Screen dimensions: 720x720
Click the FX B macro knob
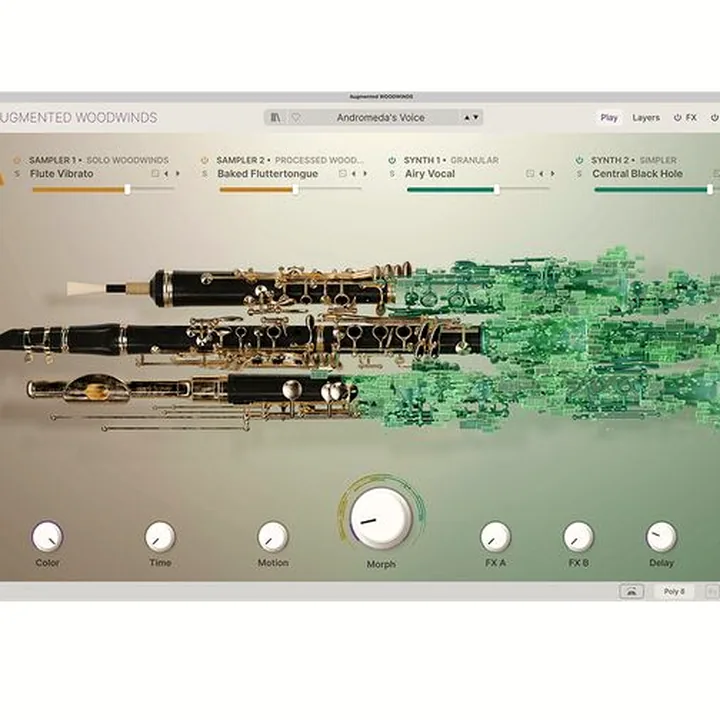click(x=579, y=536)
